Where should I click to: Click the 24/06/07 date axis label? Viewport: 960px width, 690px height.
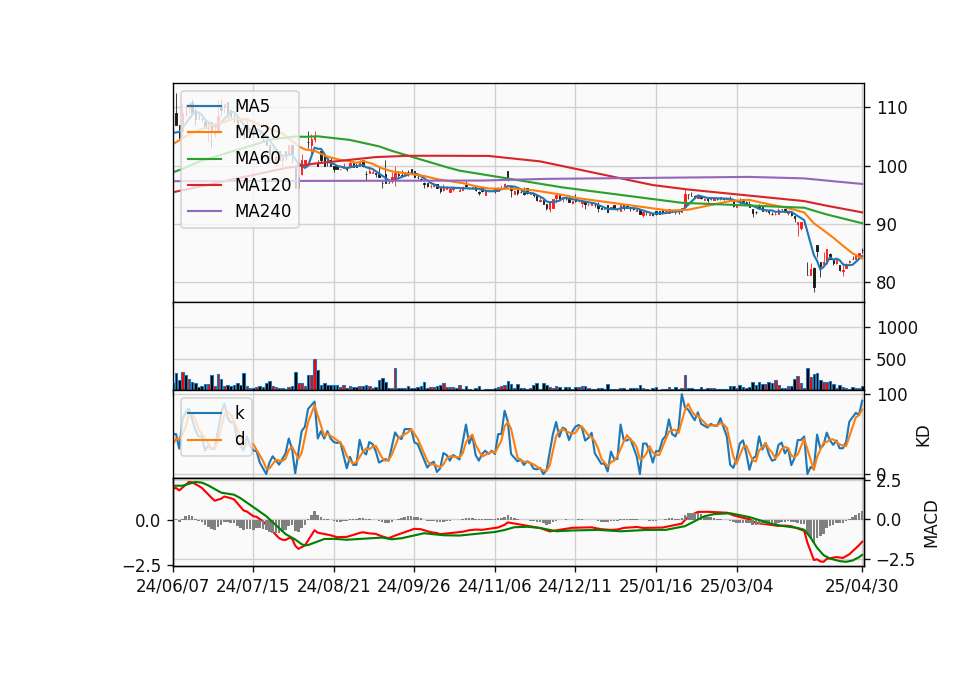173,586
